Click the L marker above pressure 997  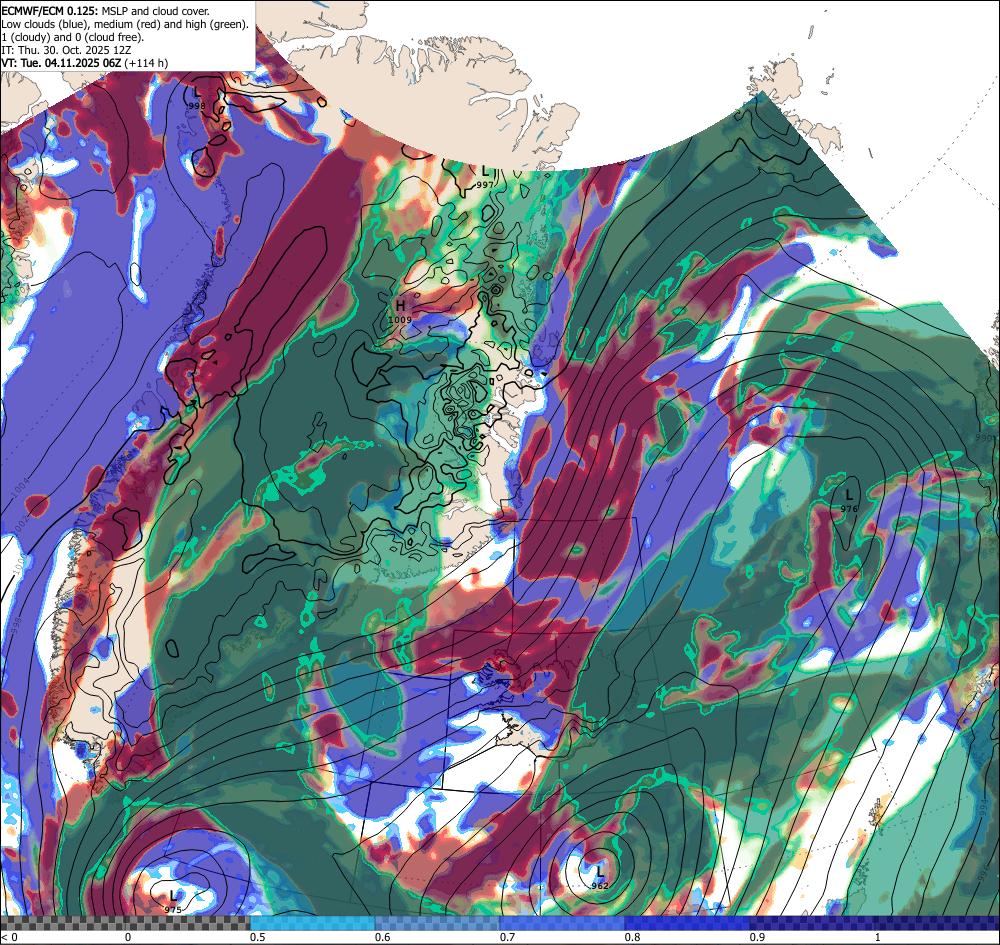485,172
